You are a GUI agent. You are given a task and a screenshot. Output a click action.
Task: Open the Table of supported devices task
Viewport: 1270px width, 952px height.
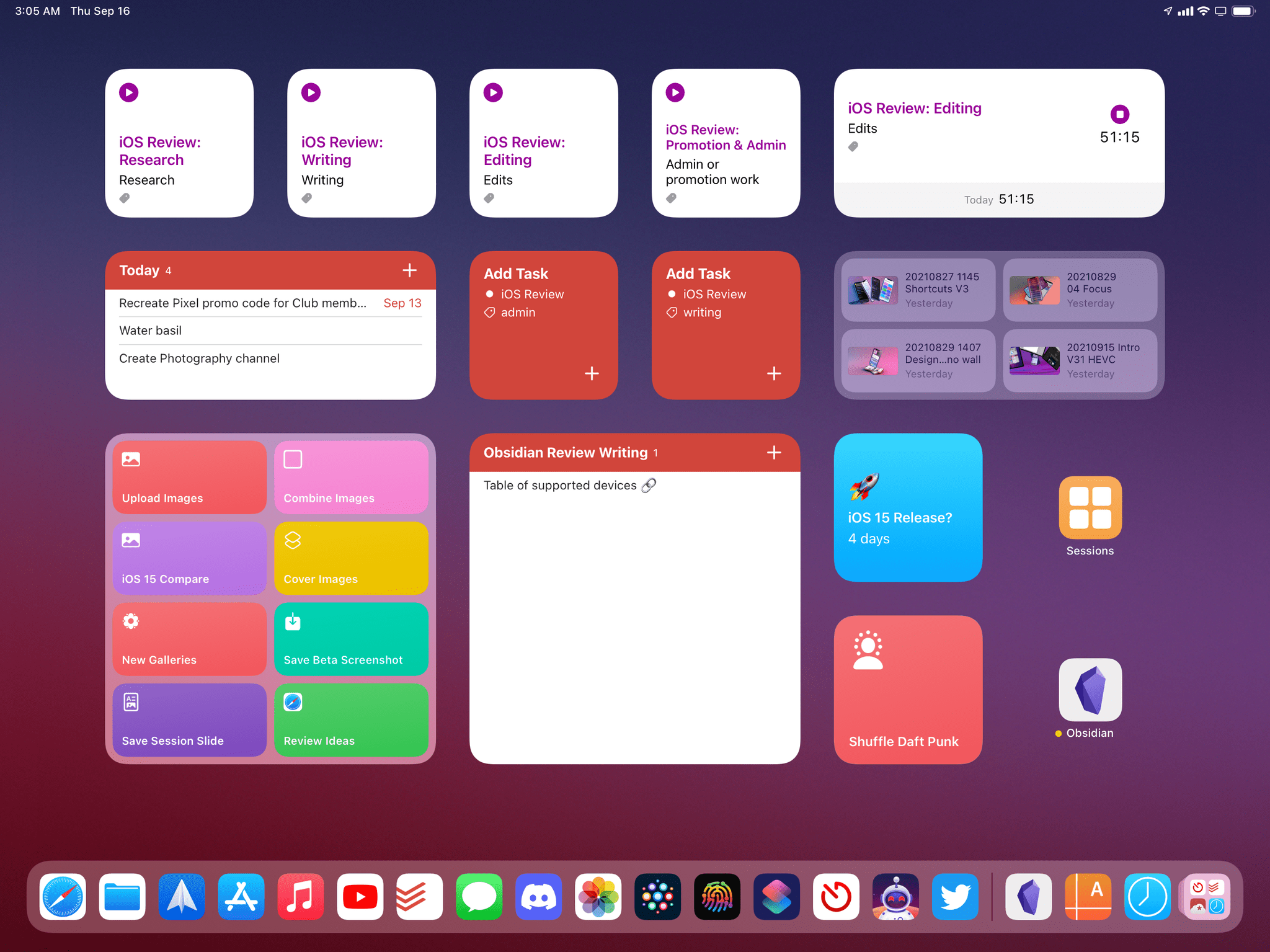click(x=634, y=486)
